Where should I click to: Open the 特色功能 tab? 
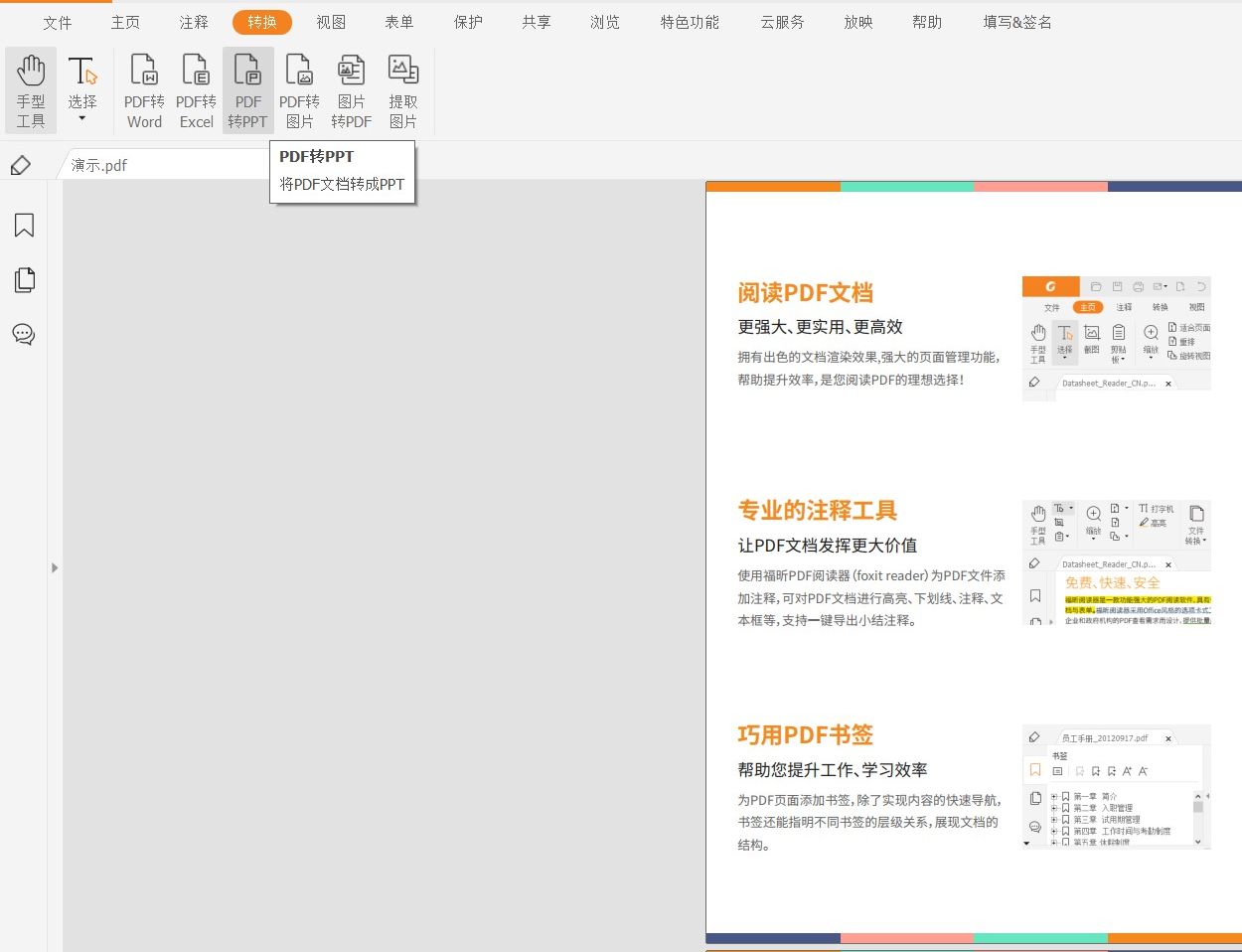(x=690, y=22)
